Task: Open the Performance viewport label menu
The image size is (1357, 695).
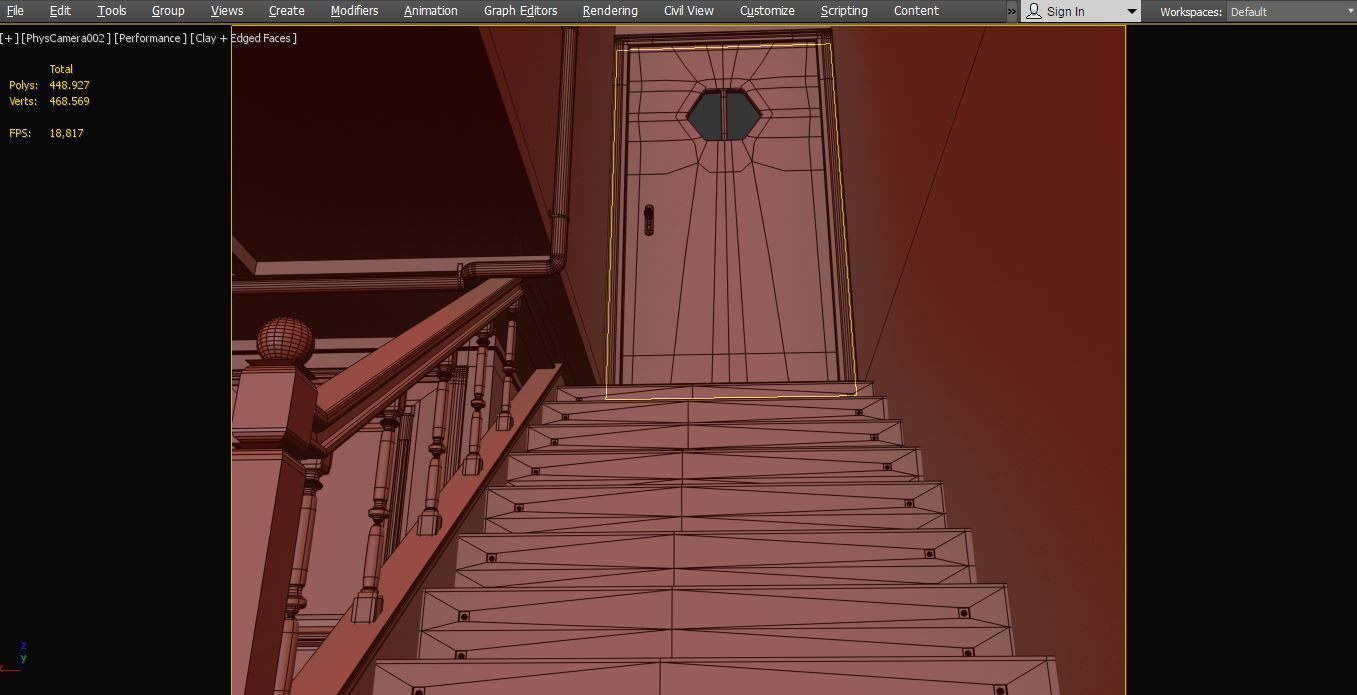Action: 150,38
